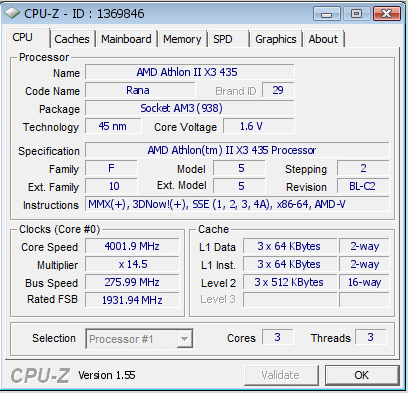Click the Validate button
Image resolution: width=408 pixels, height=393 pixels.
click(281, 375)
